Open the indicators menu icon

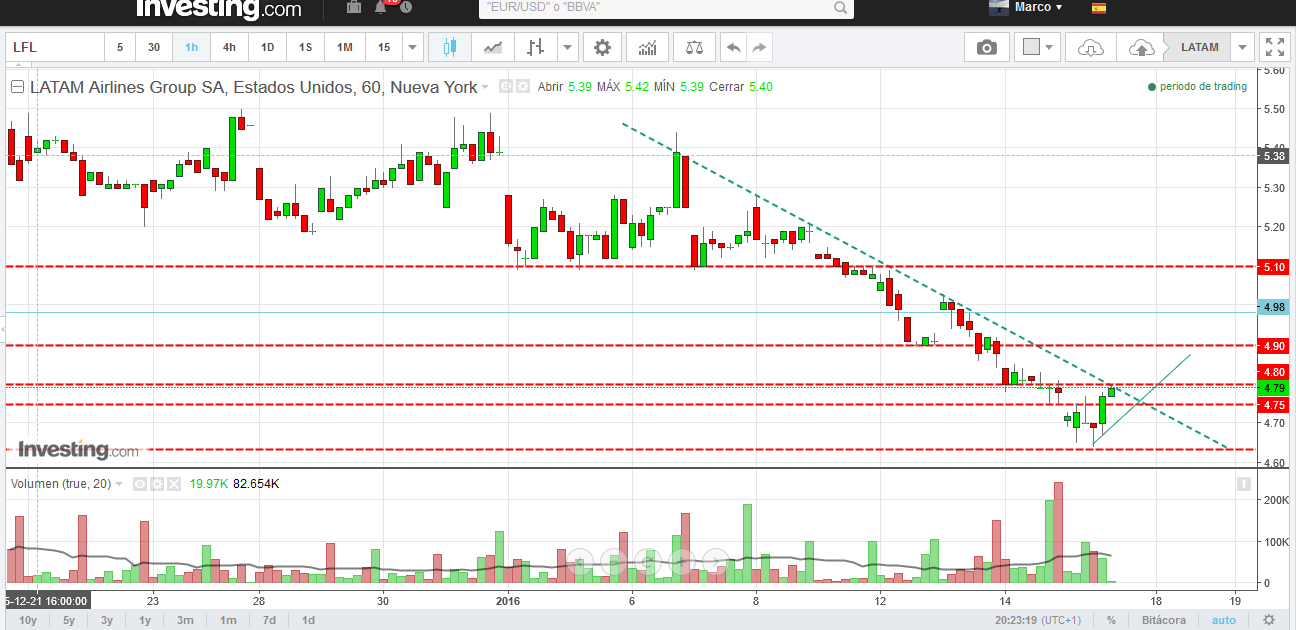[647, 47]
